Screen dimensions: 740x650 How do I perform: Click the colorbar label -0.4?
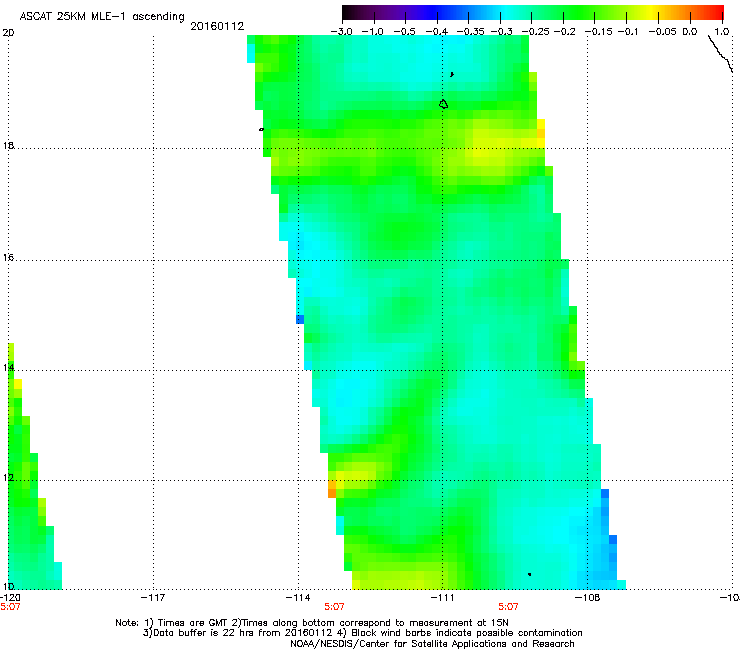click(437, 32)
